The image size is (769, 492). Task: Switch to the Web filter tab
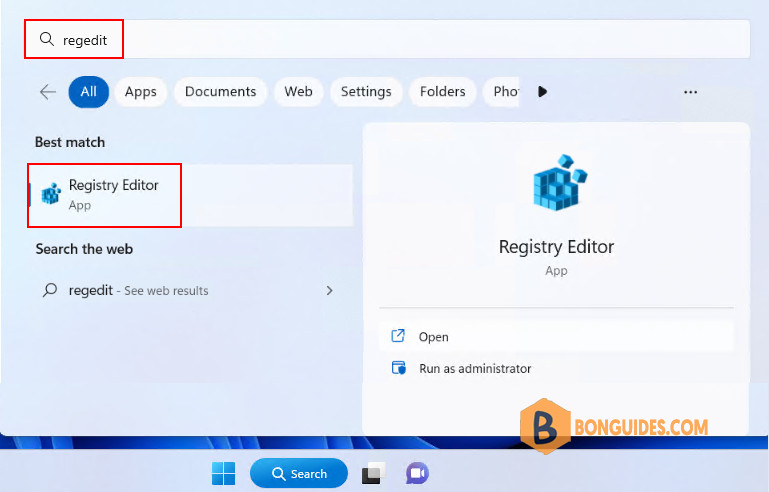[298, 92]
